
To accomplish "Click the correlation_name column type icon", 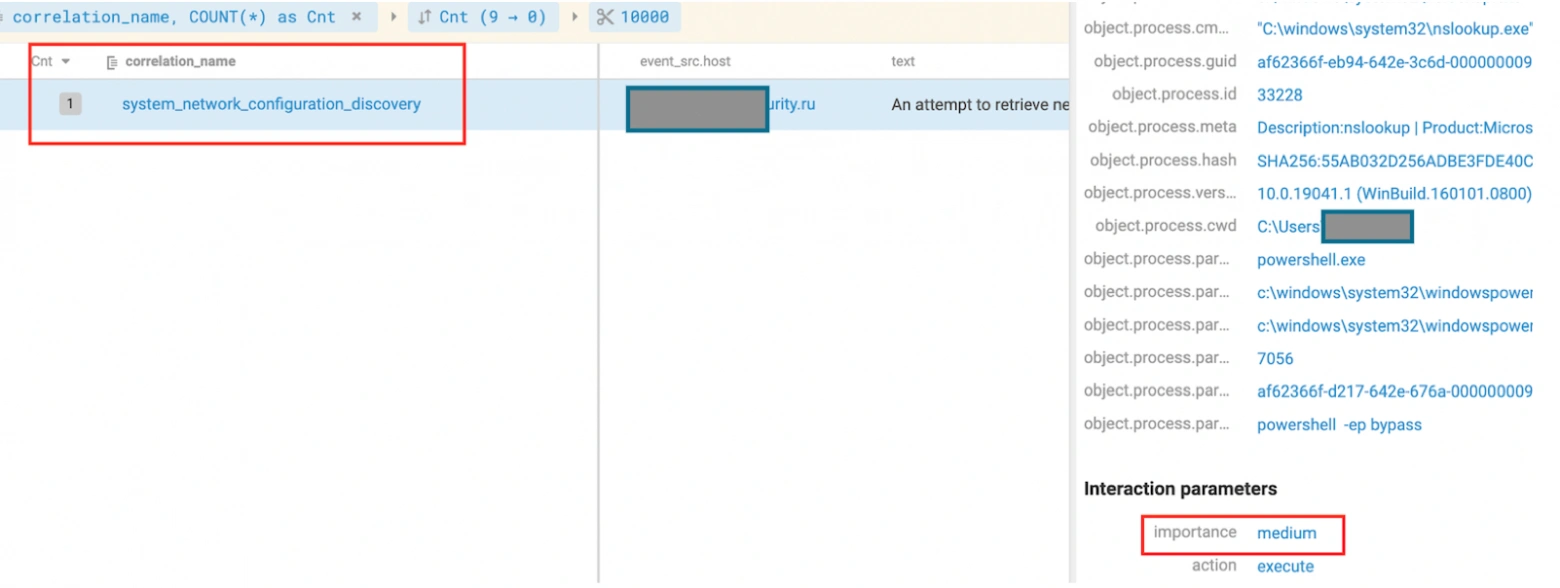I will pos(112,62).
